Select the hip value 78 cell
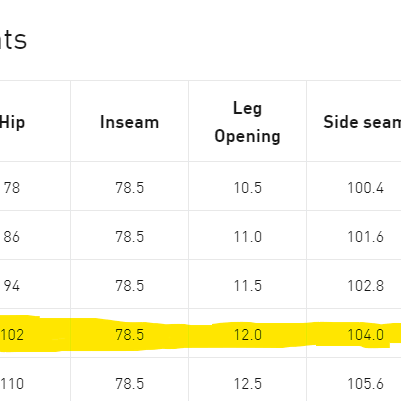Image resolution: width=401 pixels, height=401 pixels. pyautogui.click(x=12, y=188)
